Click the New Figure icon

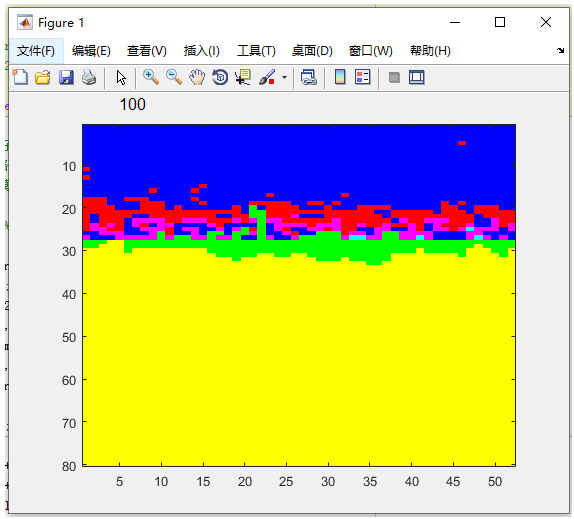20,77
